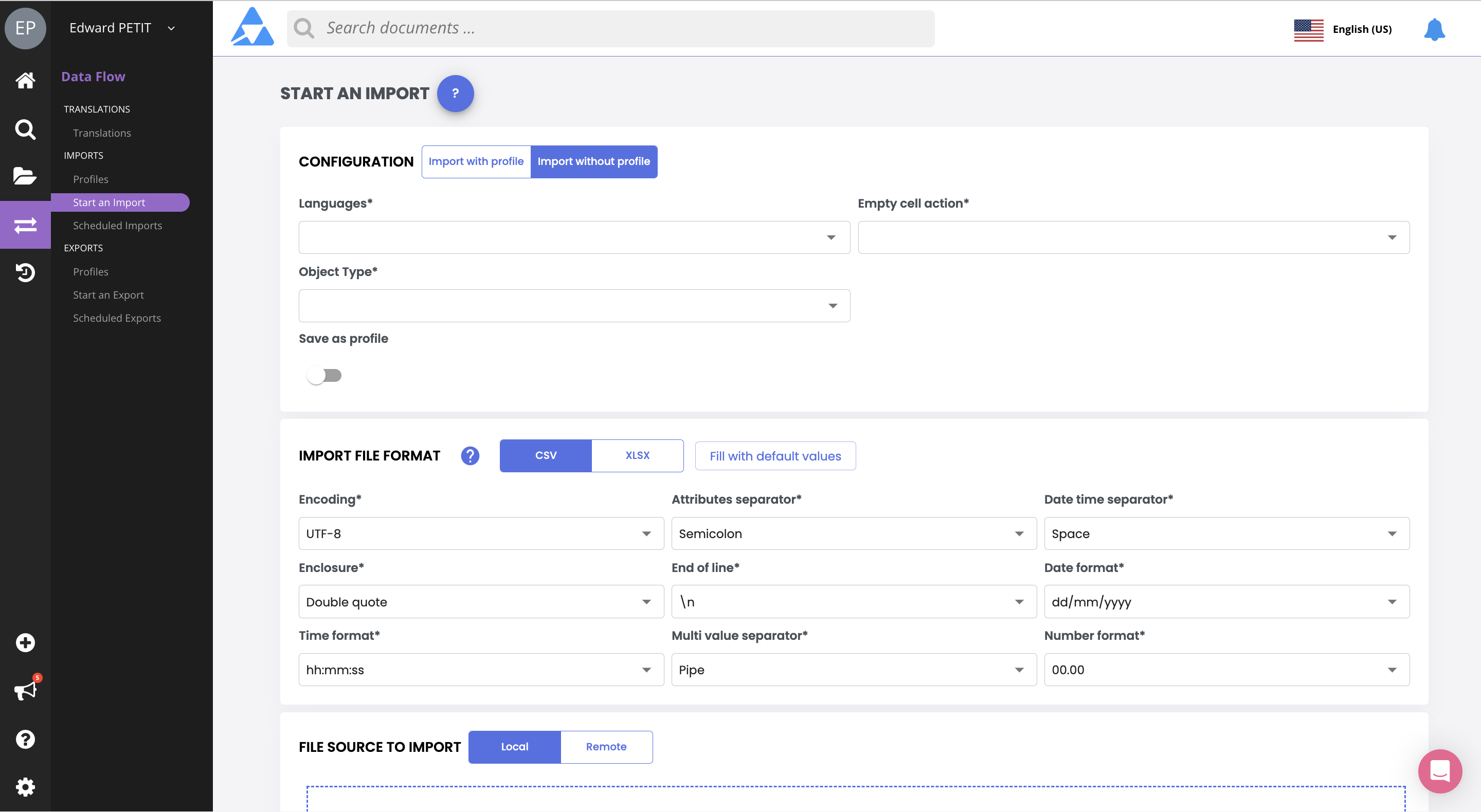The height and width of the screenshot is (812, 1481).
Task: Select Start an Import menu item
Action: point(120,202)
